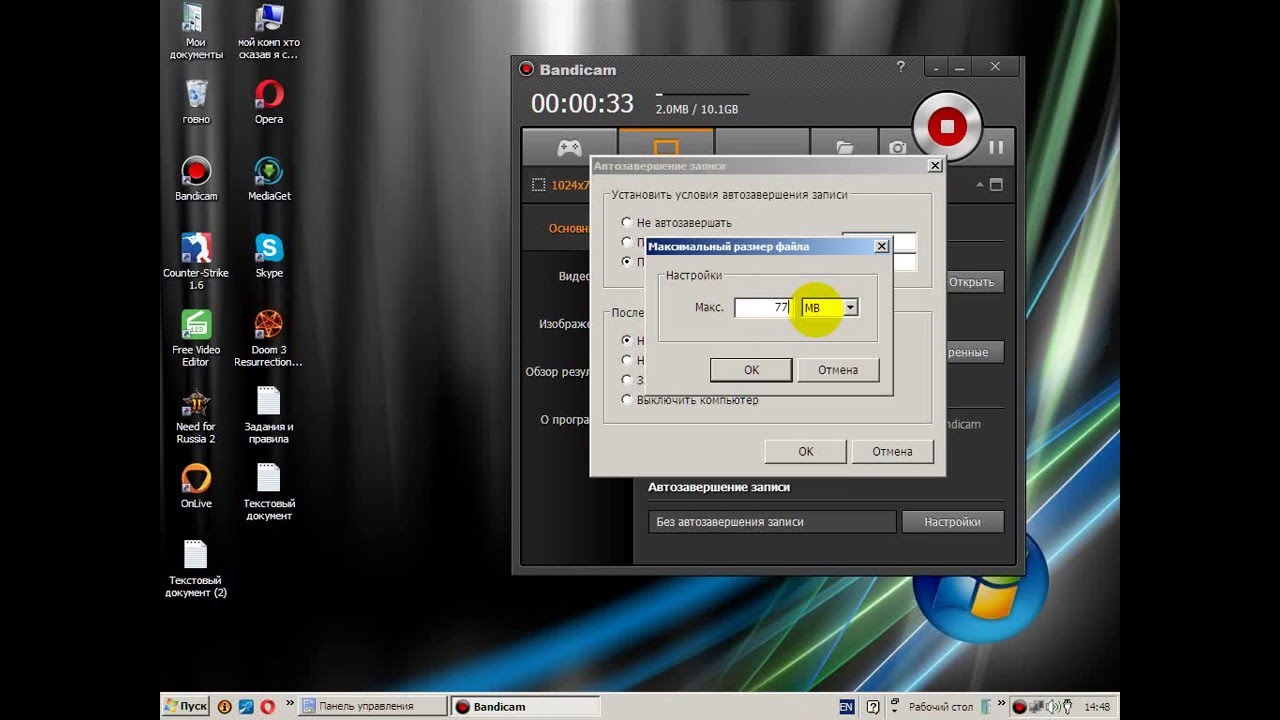Open the output folder icon tab
Screen dimensions: 1280x720
pyautogui.click(x=842, y=148)
